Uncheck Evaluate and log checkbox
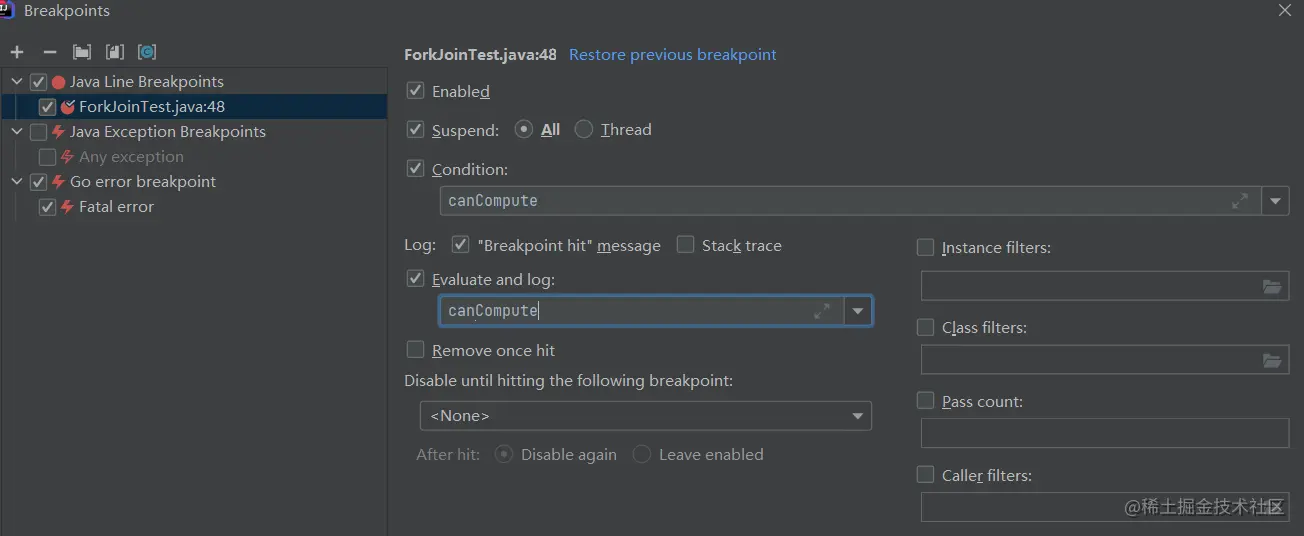The width and height of the screenshot is (1304, 536). (415, 279)
